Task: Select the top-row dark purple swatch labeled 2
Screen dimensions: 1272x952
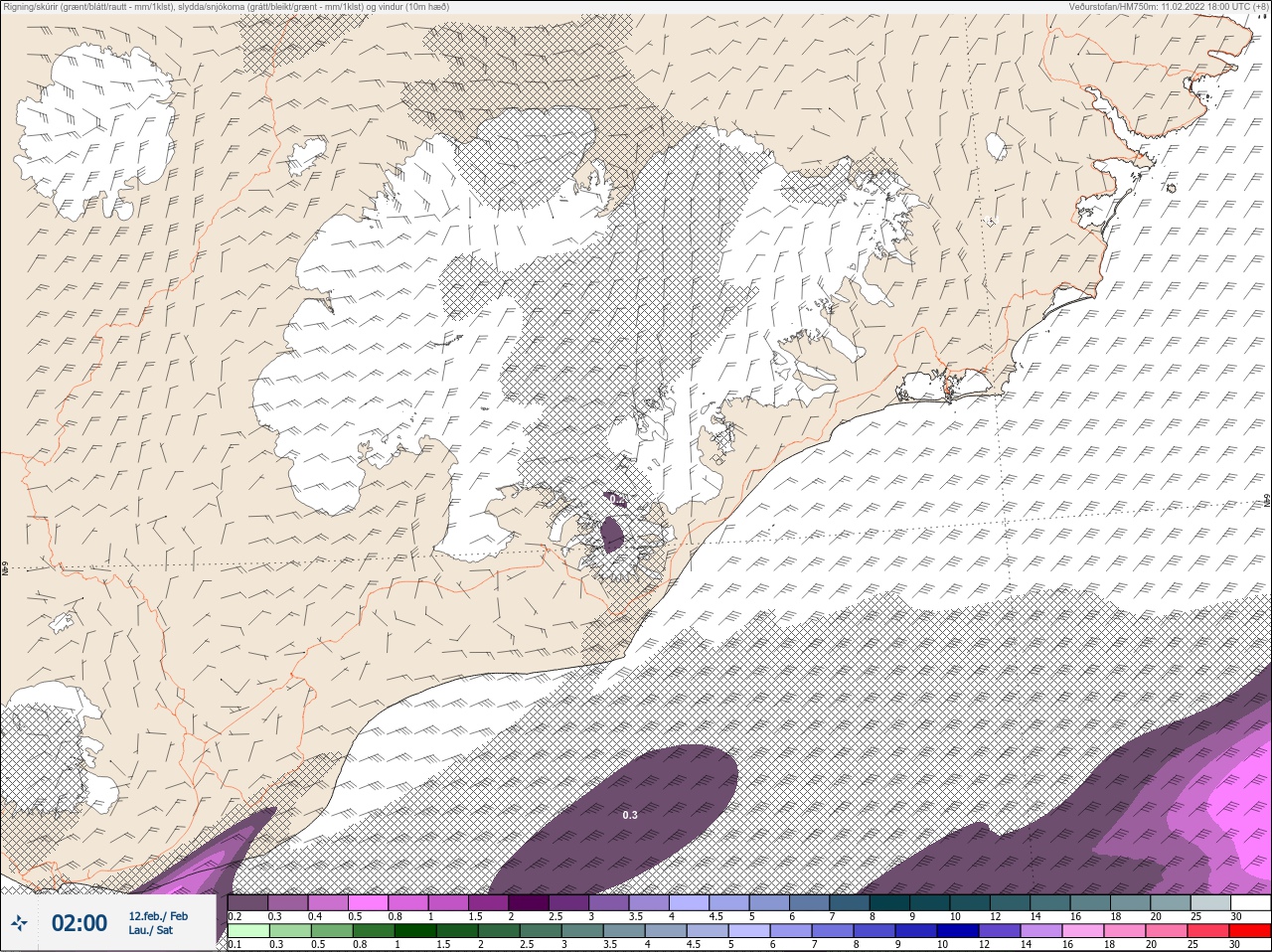Action: pyautogui.click(x=529, y=902)
